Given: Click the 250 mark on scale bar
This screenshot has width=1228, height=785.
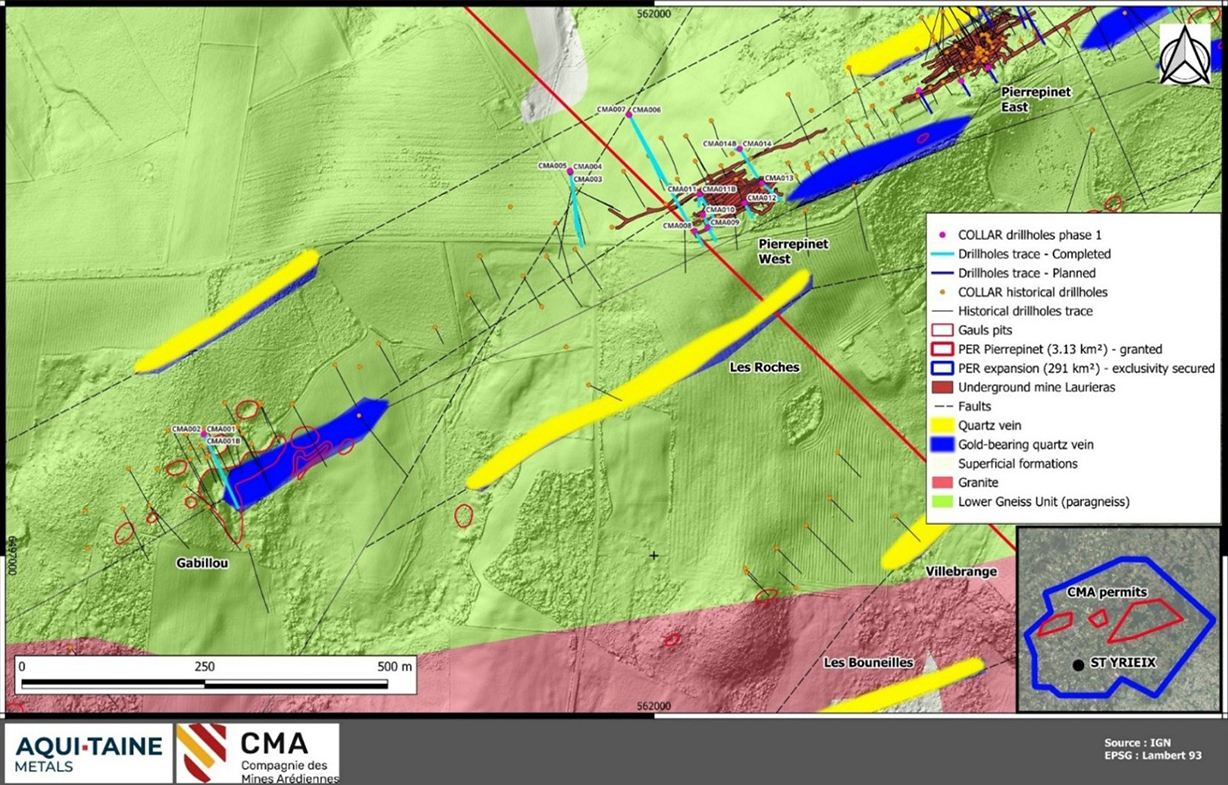Looking at the screenshot, I should (x=204, y=666).
